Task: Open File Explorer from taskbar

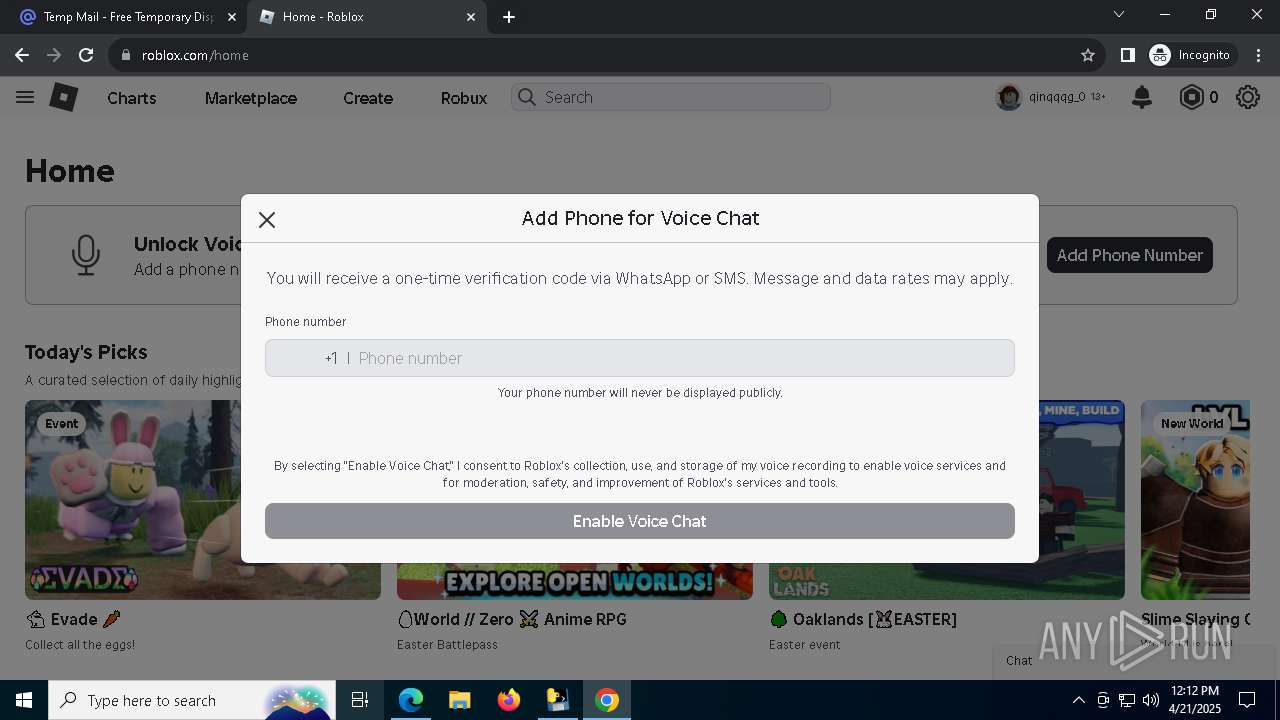Action: pos(460,700)
